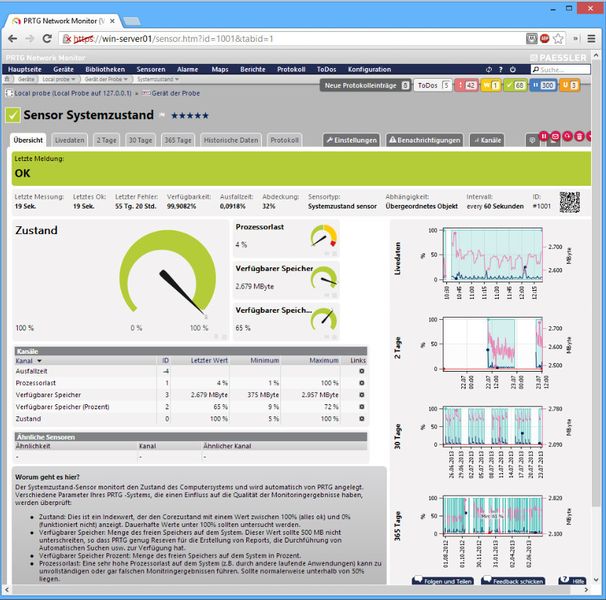606x600 pixels.
Task: Click the green checkmark sensor status icon
Action: click(x=13, y=115)
